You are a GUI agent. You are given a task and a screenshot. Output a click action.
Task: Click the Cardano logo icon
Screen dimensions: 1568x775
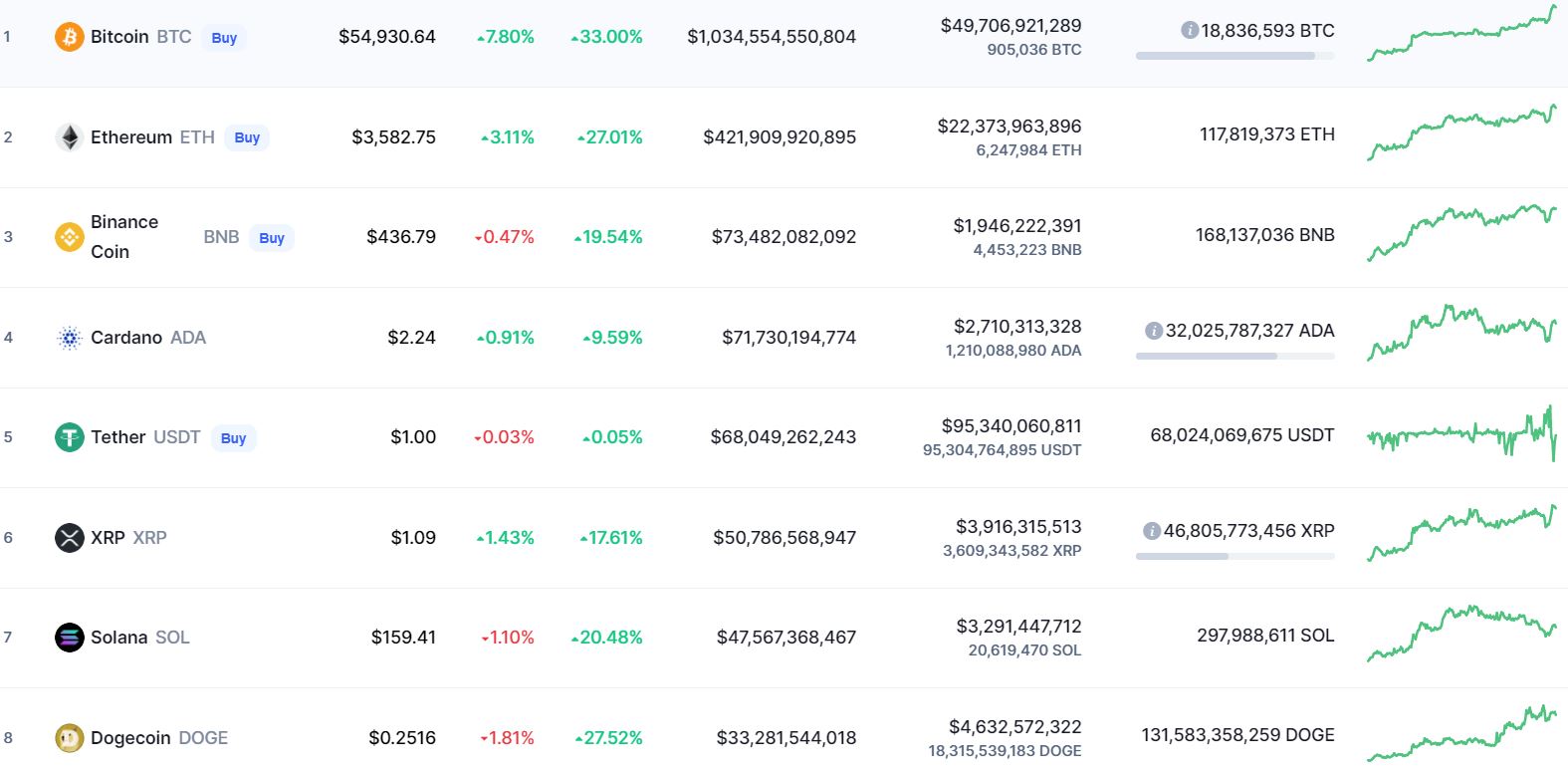[69, 338]
